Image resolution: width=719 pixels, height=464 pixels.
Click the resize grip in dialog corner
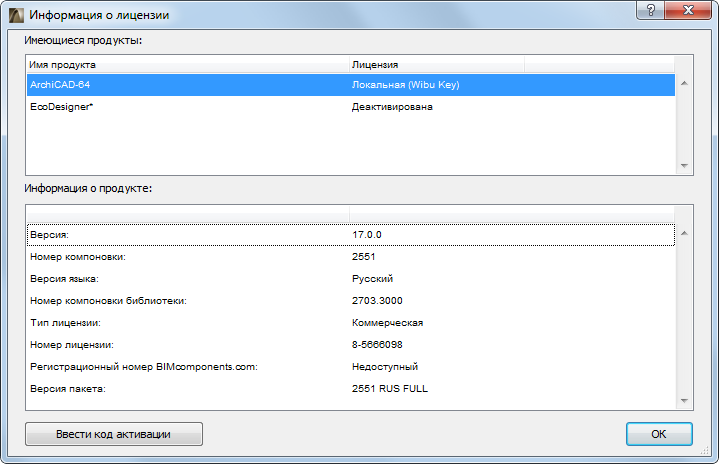click(x=705, y=451)
